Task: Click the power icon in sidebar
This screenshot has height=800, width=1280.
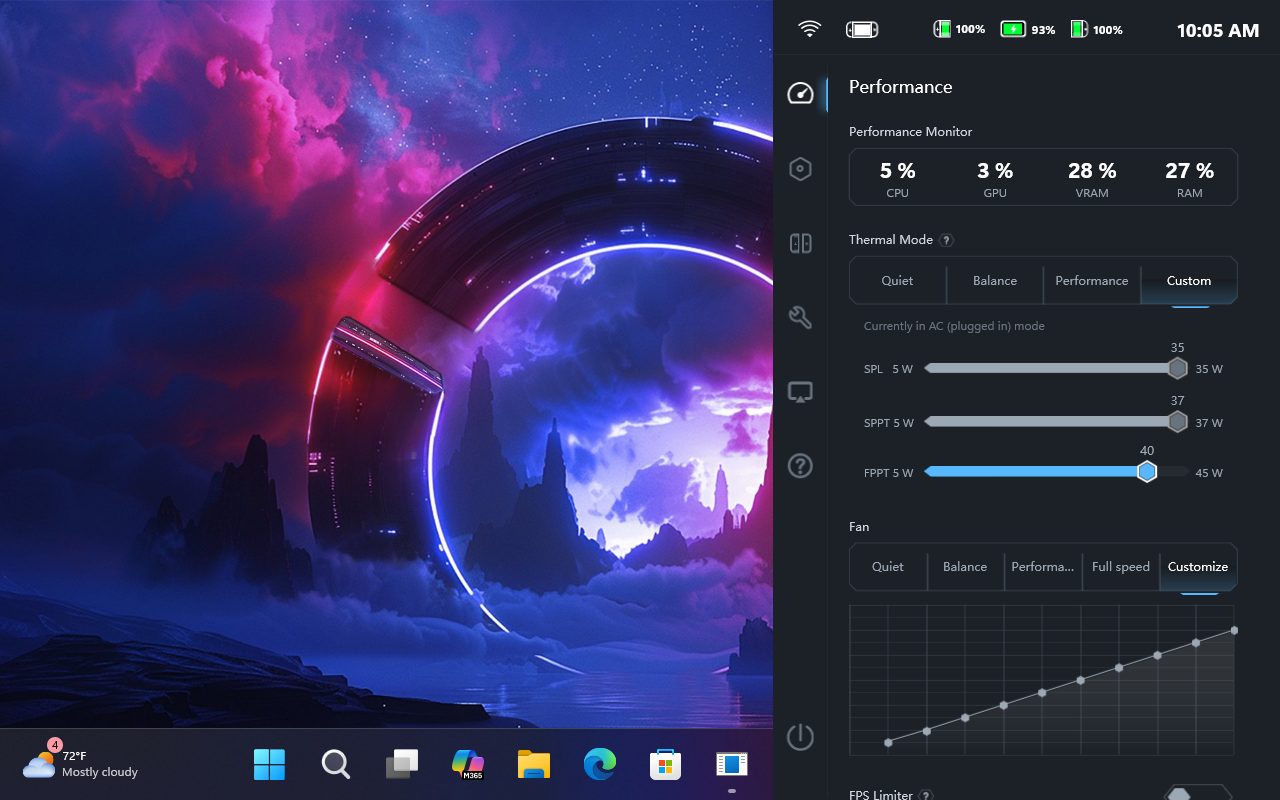Action: [x=800, y=737]
